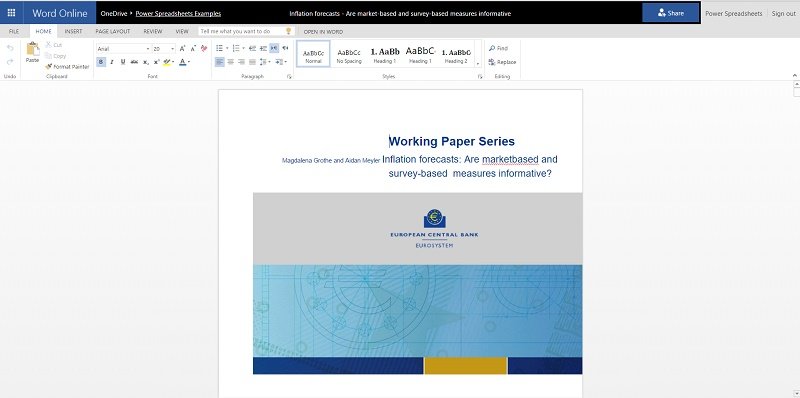Viewport: 800px width, 398px height.
Task: Click the Share button
Action: (x=670, y=13)
